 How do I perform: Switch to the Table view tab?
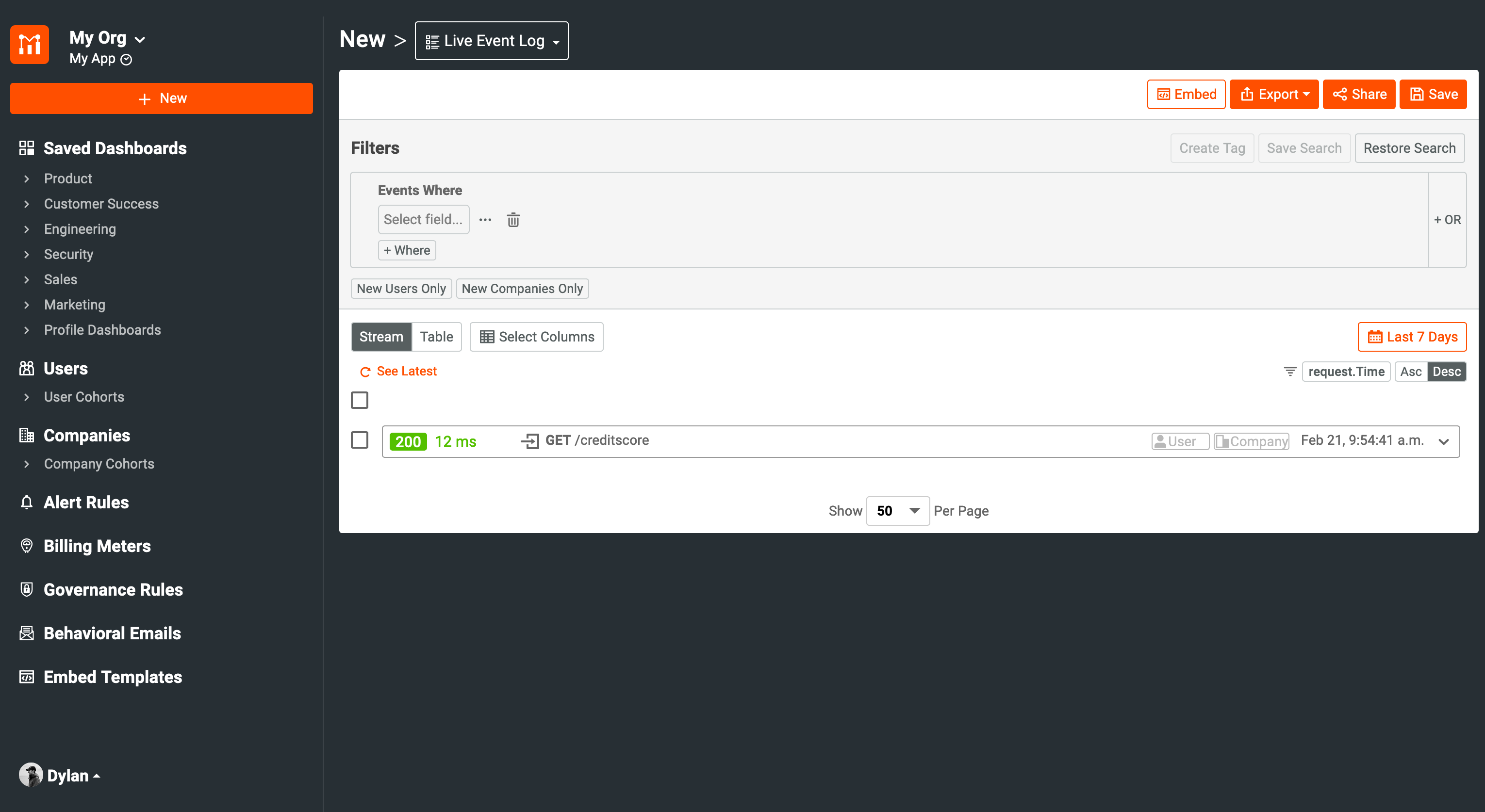(436, 337)
